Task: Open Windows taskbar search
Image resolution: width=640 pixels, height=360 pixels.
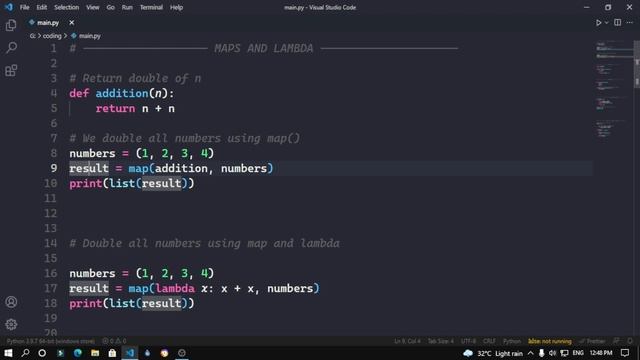Action: [x=25, y=353]
